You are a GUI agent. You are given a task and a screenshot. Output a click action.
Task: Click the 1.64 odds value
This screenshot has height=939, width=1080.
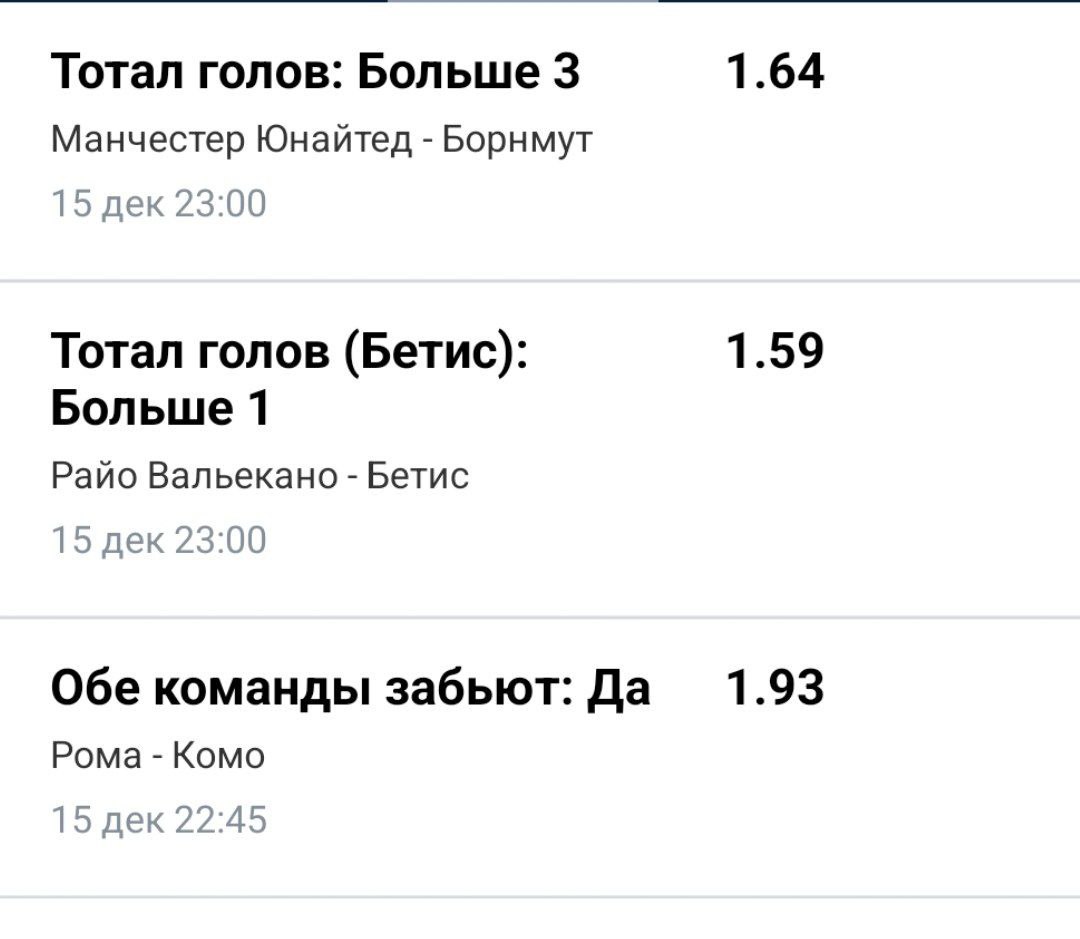[x=775, y=73]
